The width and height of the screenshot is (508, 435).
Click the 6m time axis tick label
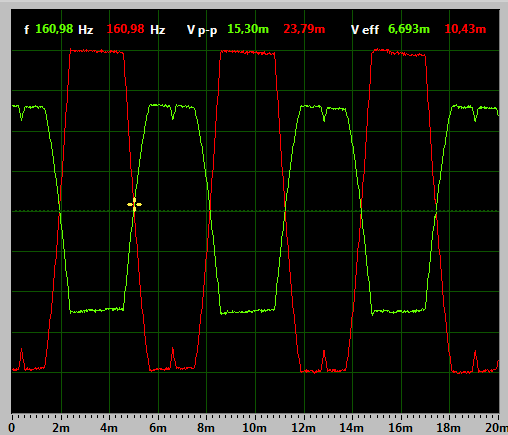click(158, 428)
